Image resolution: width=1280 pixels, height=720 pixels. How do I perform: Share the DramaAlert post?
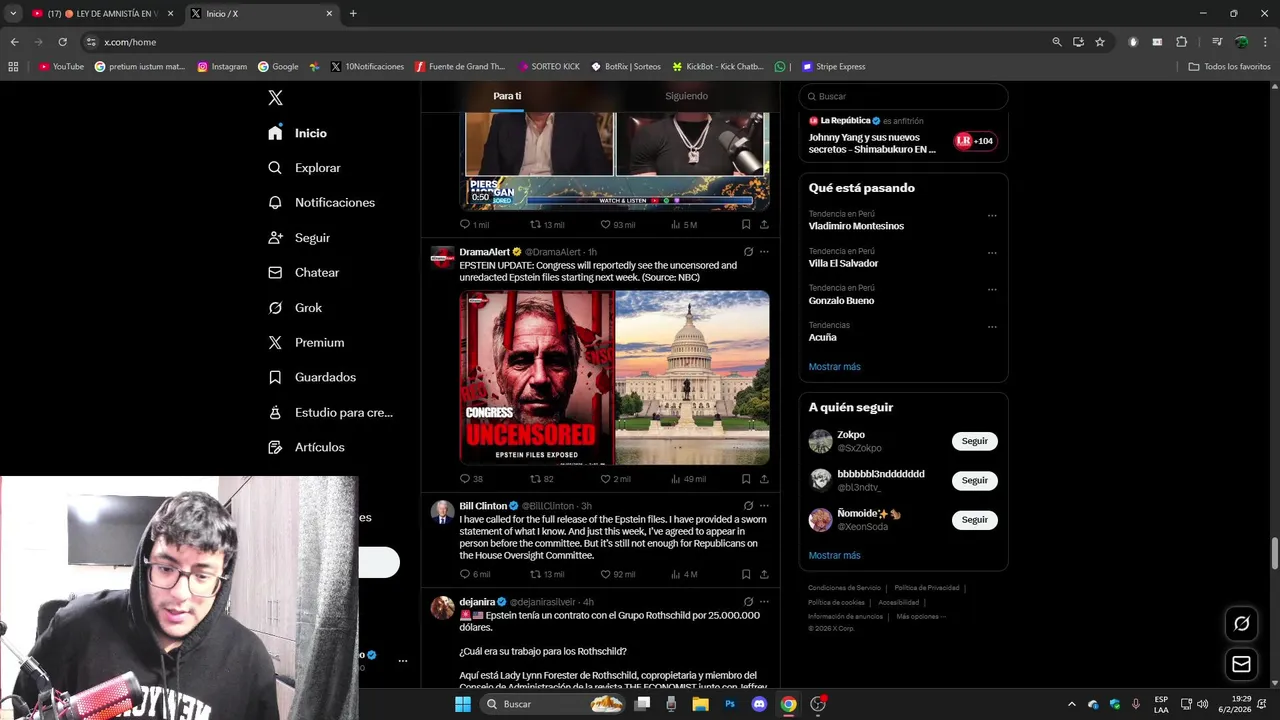(764, 479)
